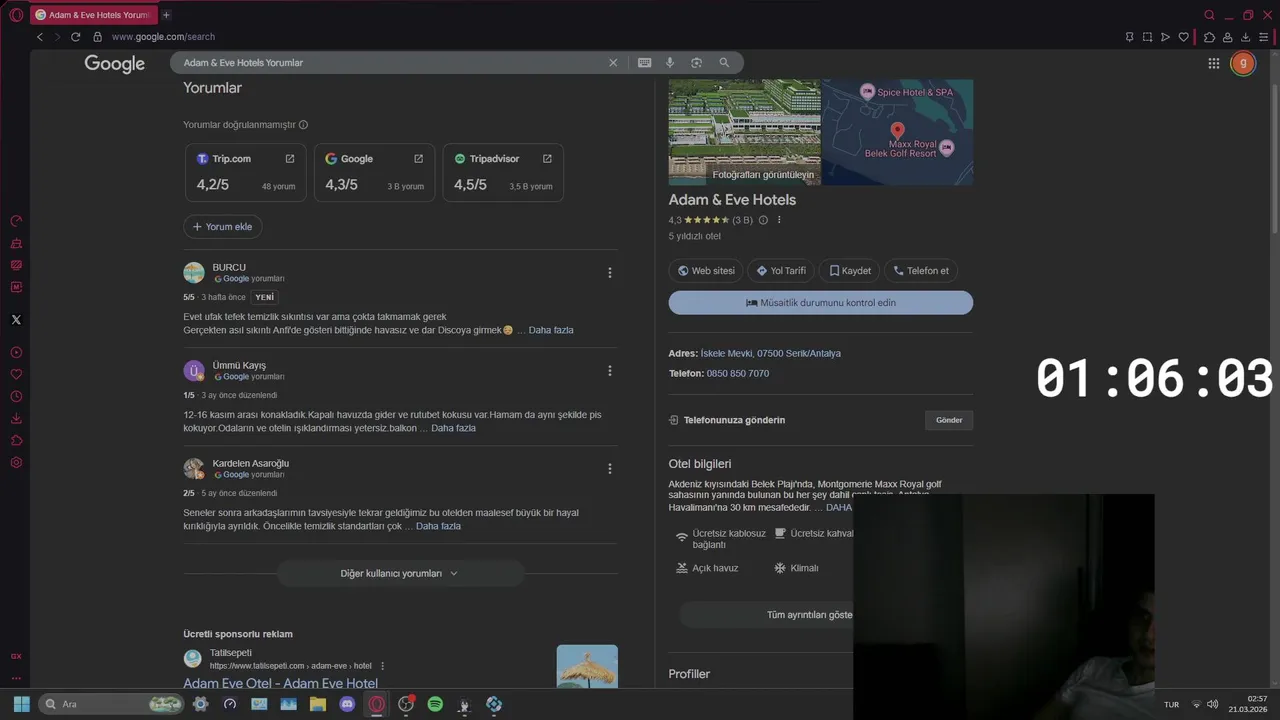Click the taskbar Ara search box
Viewport: 1280px width, 720px height.
click(x=112, y=704)
